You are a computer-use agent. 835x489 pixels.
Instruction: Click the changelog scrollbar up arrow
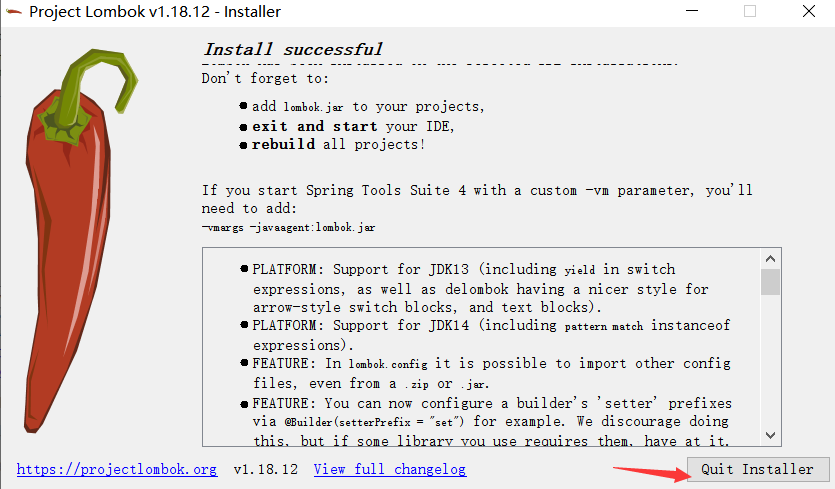[770, 259]
